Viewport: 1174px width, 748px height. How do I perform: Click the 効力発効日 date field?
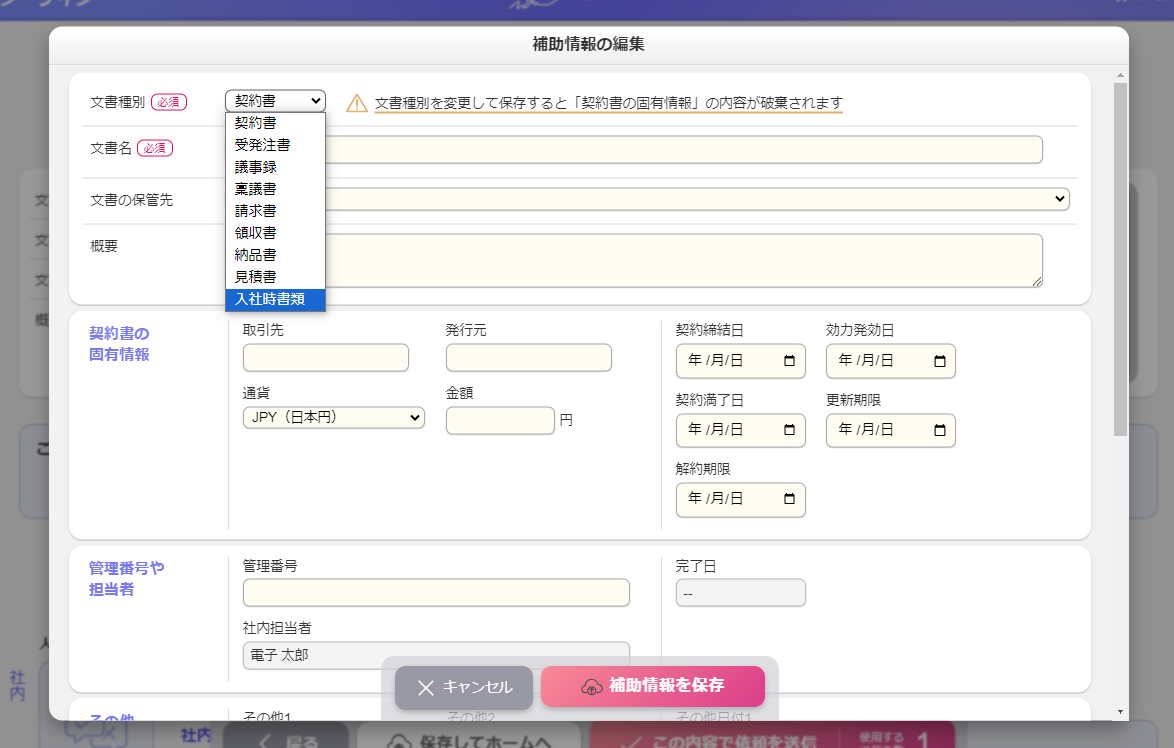890,361
